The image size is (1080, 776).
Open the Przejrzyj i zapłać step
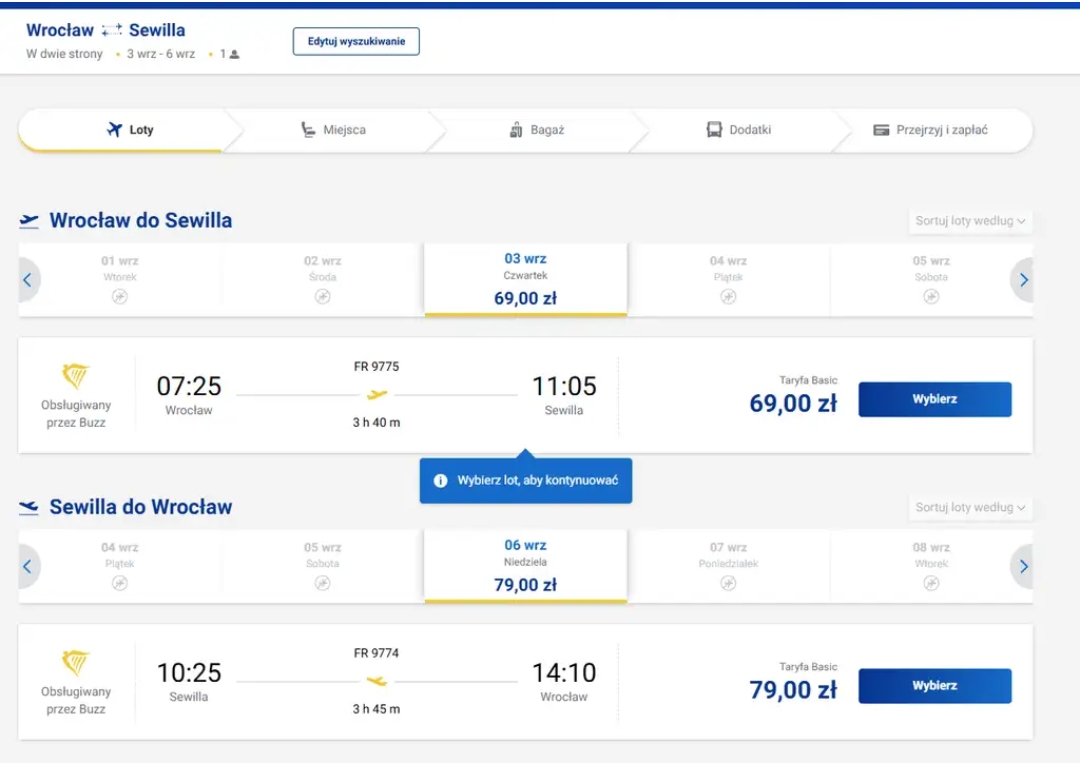coord(931,130)
